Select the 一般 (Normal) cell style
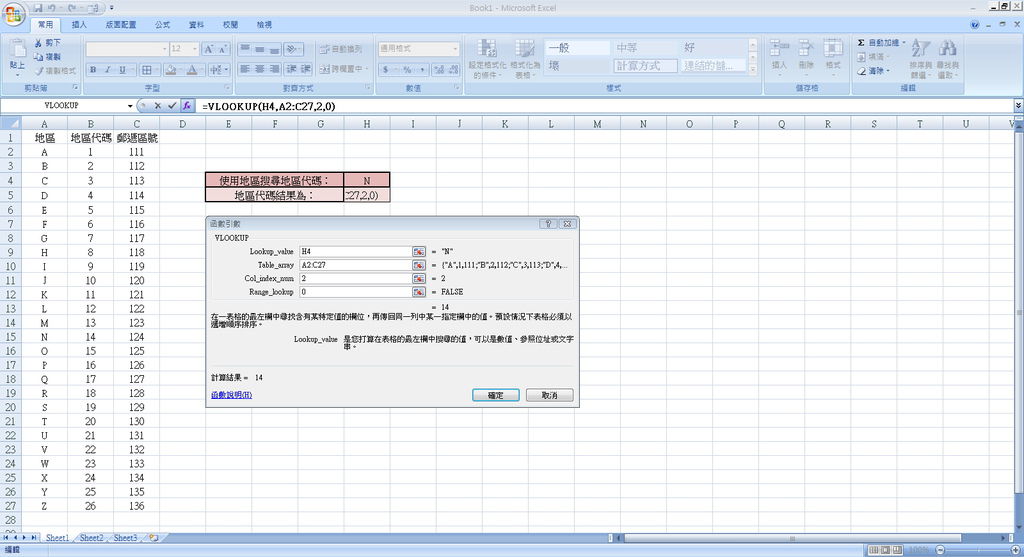1024x557 pixels. [x=577, y=48]
